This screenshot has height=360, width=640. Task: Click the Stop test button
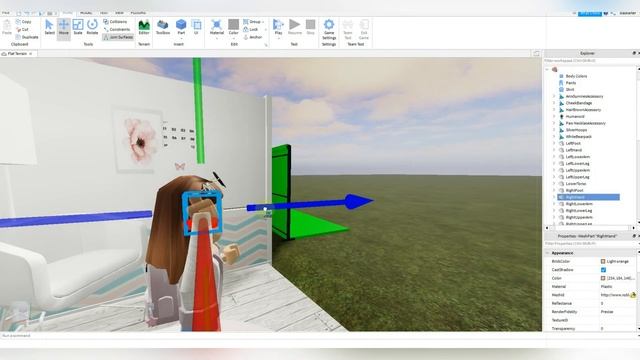pos(311,27)
